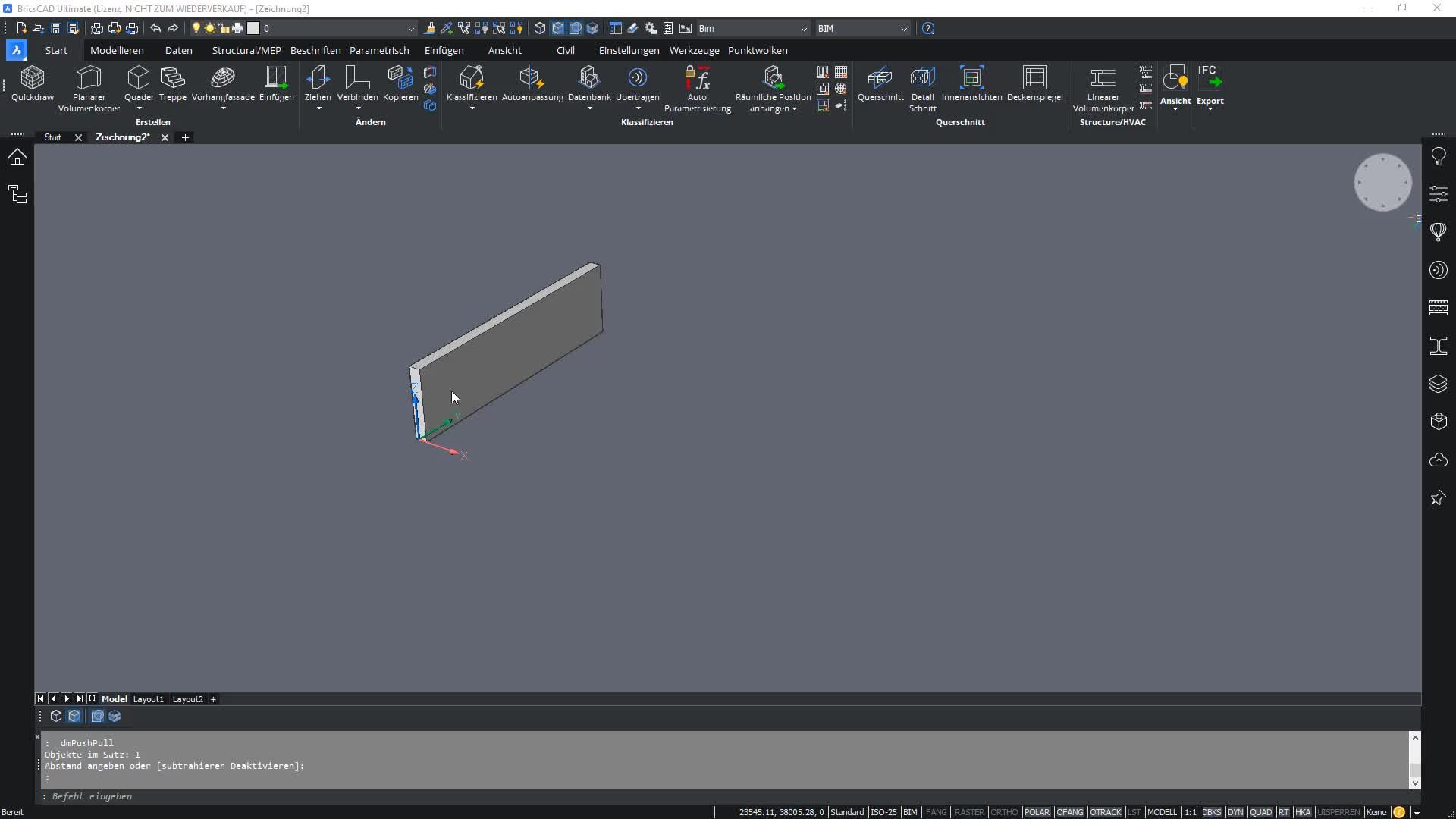Select the Klassifizieren tool
Viewport: 1456px width, 819px height.
pyautogui.click(x=472, y=83)
